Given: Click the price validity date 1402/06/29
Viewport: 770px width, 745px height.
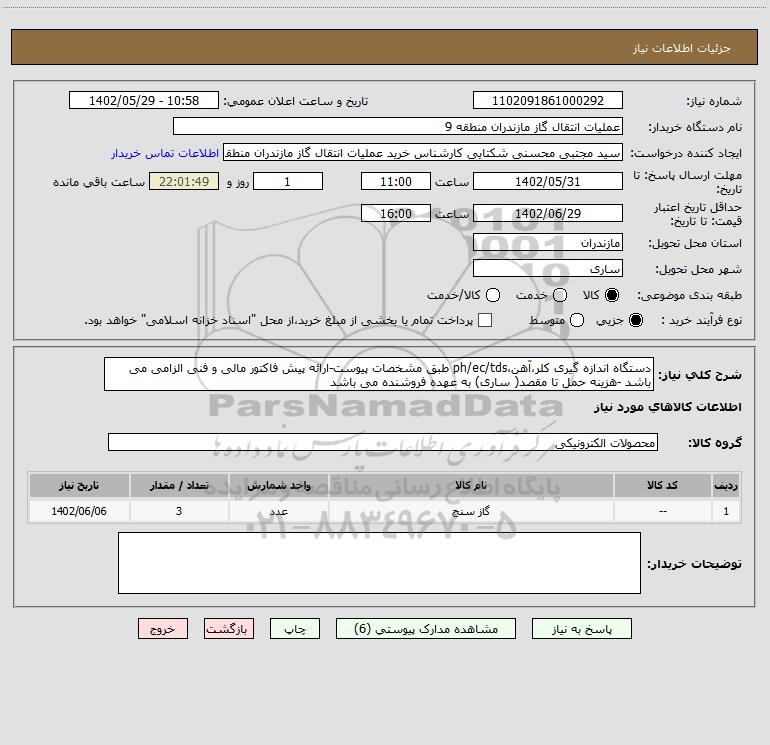Looking at the screenshot, I should [548, 213].
